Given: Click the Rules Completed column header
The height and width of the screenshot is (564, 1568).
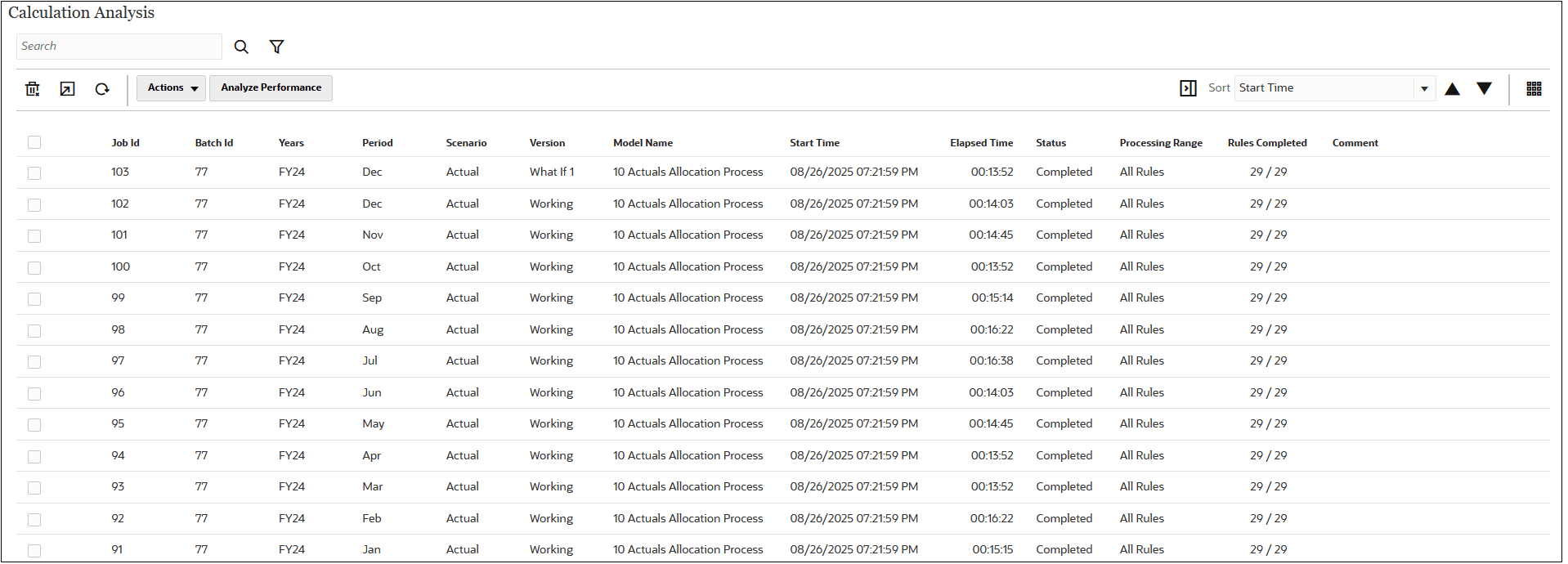Looking at the screenshot, I should point(1267,143).
